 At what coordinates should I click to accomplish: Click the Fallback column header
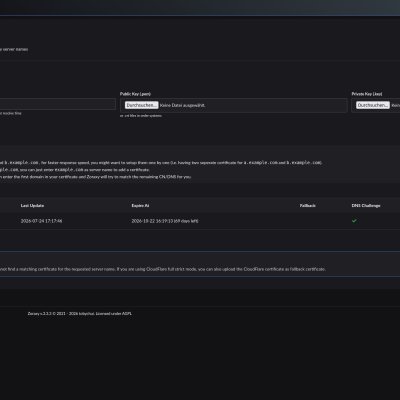(x=307, y=206)
